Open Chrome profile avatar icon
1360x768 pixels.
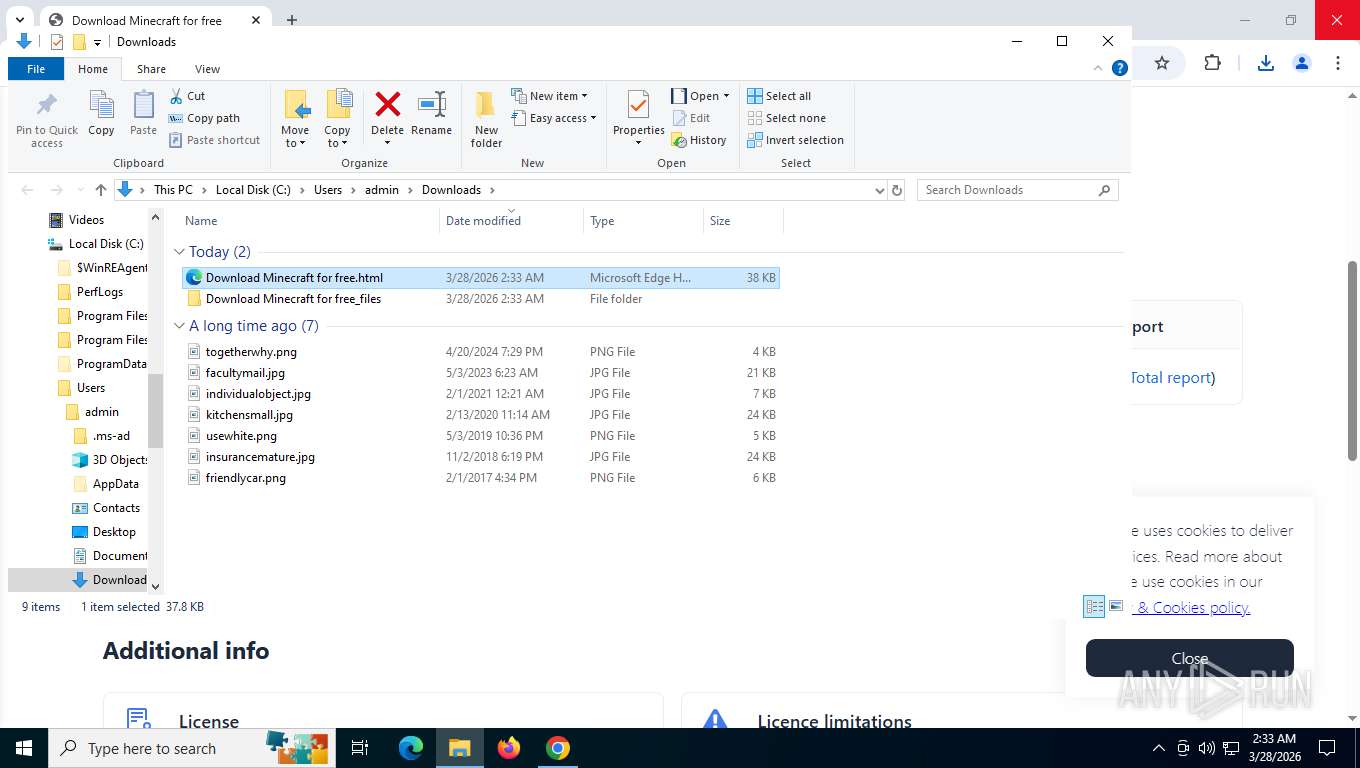[x=1302, y=63]
